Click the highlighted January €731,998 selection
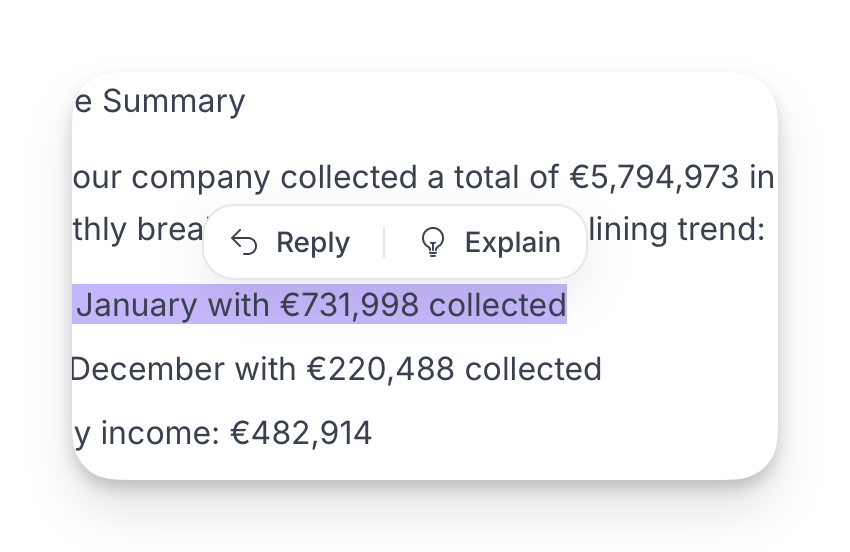The height and width of the screenshot is (552, 850). (320, 304)
